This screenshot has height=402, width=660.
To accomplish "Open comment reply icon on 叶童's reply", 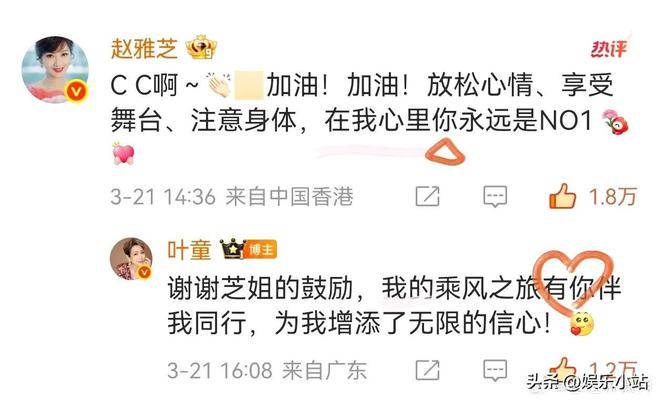I will (x=495, y=370).
